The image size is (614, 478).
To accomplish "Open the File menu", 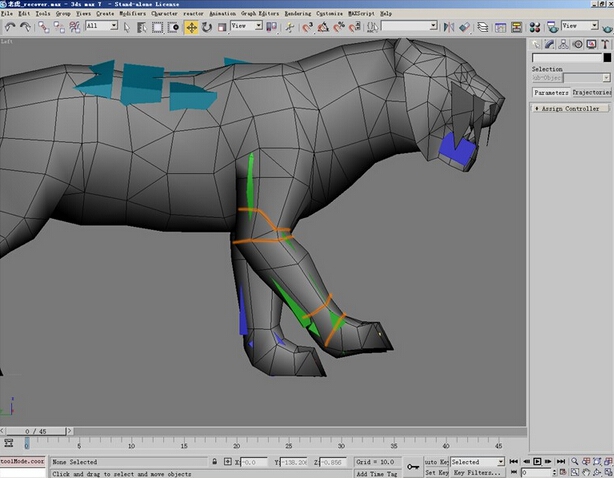I will coord(7,13).
